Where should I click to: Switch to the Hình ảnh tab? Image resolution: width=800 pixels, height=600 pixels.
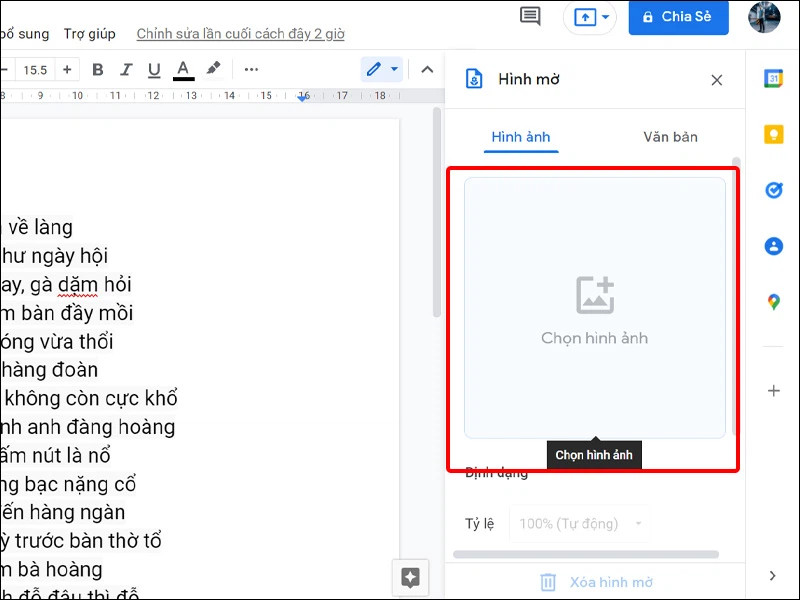(x=521, y=137)
